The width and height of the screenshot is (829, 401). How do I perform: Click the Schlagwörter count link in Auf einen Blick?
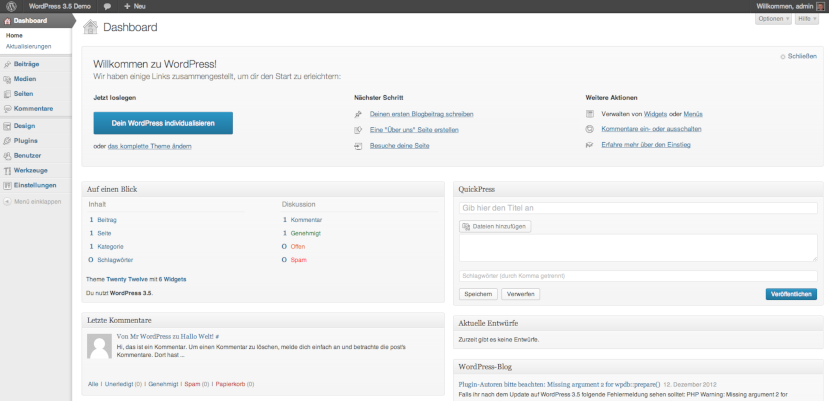(115, 260)
